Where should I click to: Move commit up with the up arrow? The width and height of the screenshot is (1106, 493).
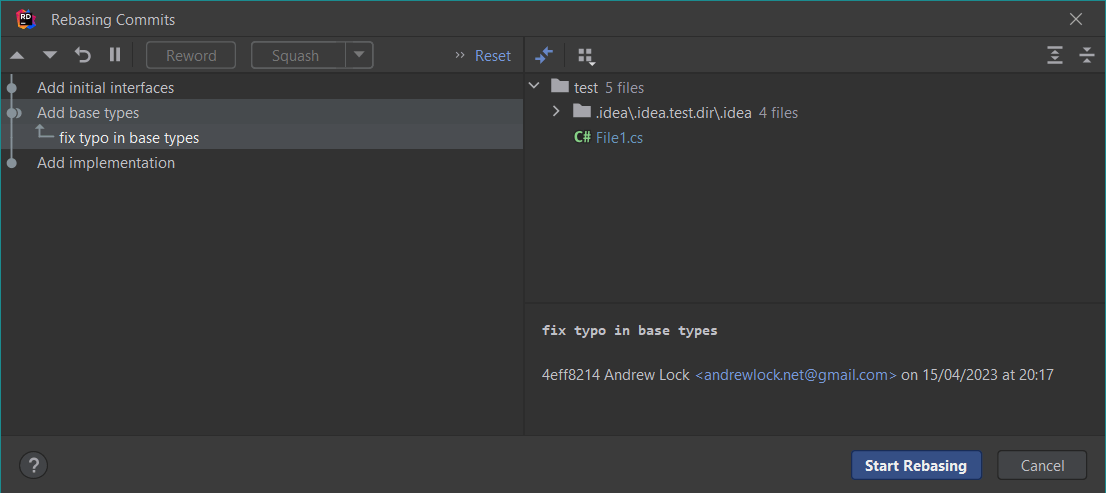pyautogui.click(x=17, y=55)
